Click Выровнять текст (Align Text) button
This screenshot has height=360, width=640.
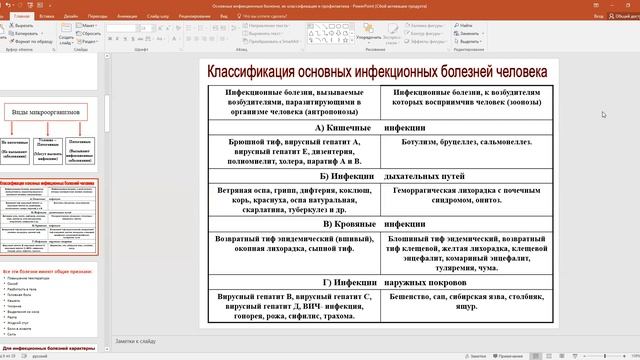click(262, 33)
